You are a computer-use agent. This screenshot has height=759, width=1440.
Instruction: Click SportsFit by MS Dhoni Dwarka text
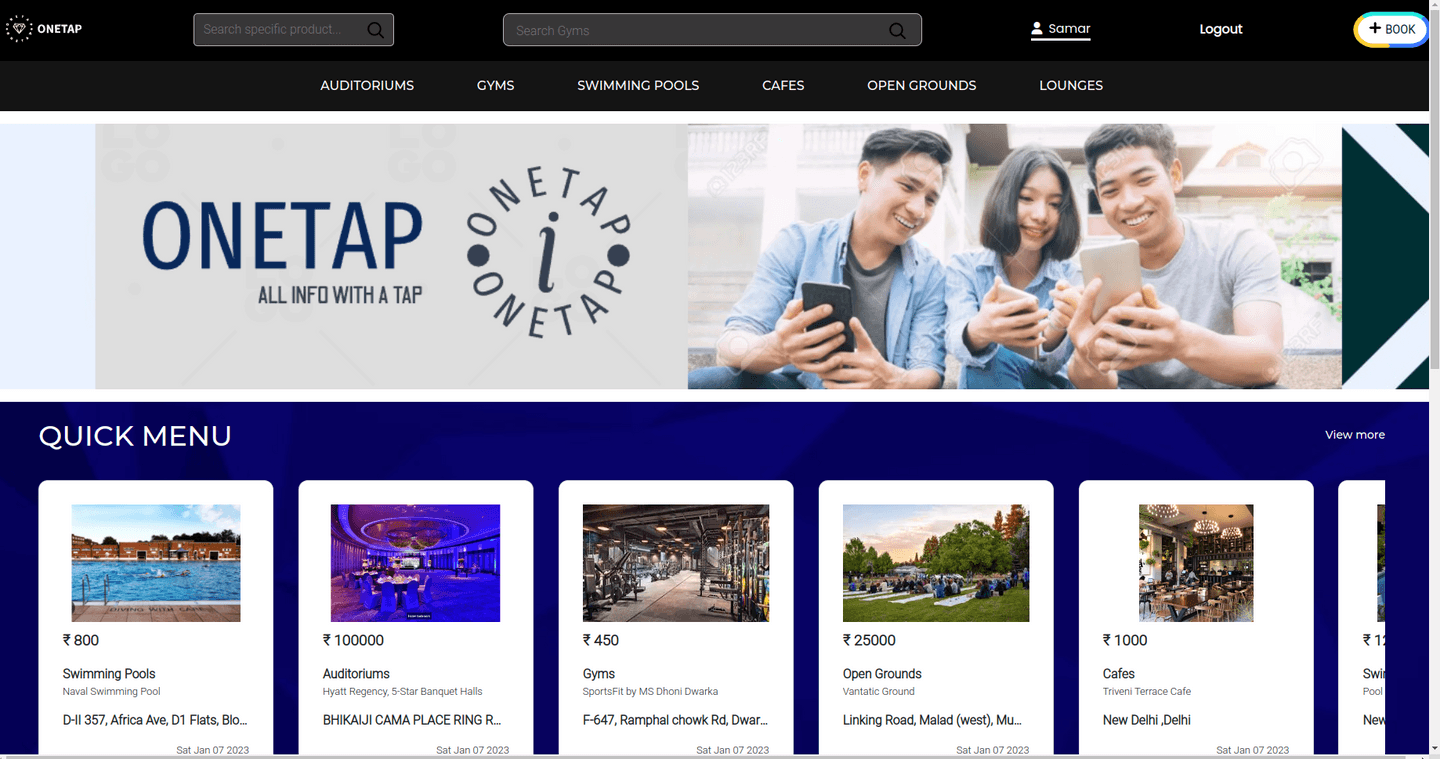point(650,691)
